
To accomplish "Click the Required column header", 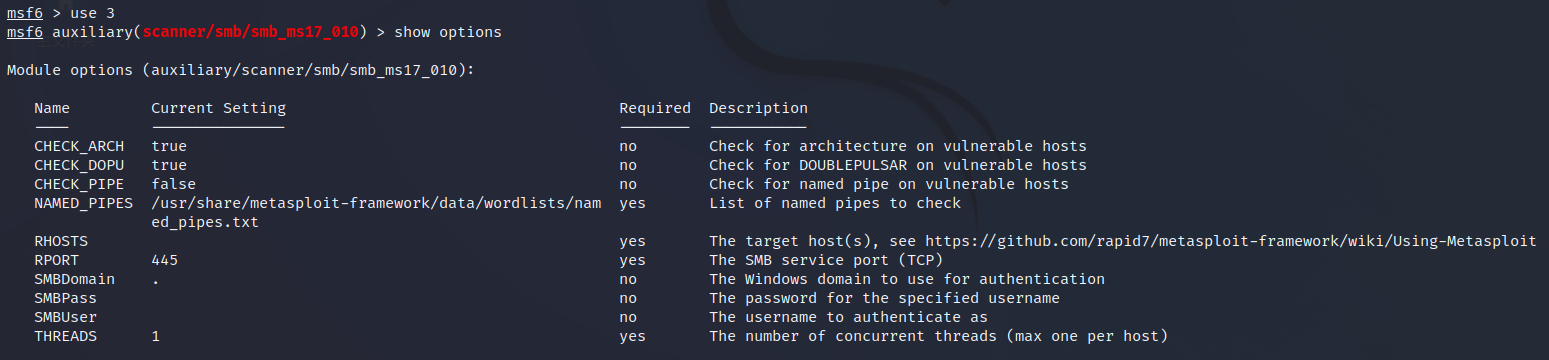I will pos(655,108).
